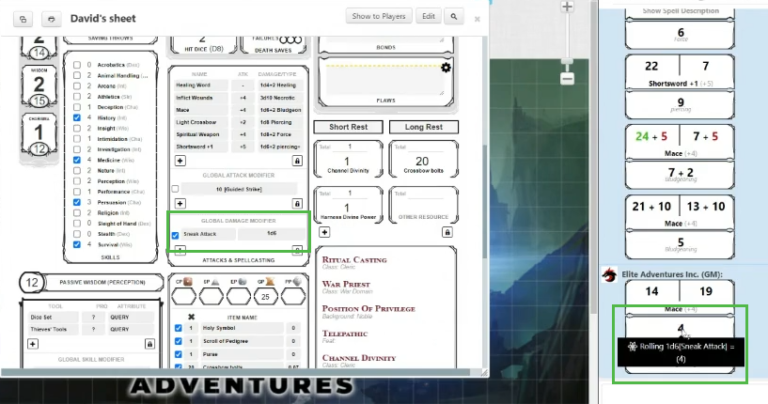Viewport: 768px width, 404px height.
Task: Uncheck the Medicine skill proficiency
Action: 77,160
